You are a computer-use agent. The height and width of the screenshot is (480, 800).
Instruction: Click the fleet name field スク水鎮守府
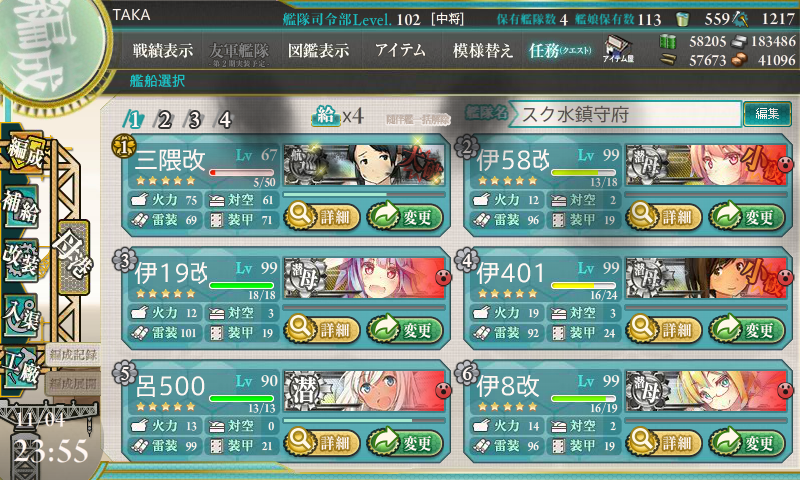click(x=624, y=114)
